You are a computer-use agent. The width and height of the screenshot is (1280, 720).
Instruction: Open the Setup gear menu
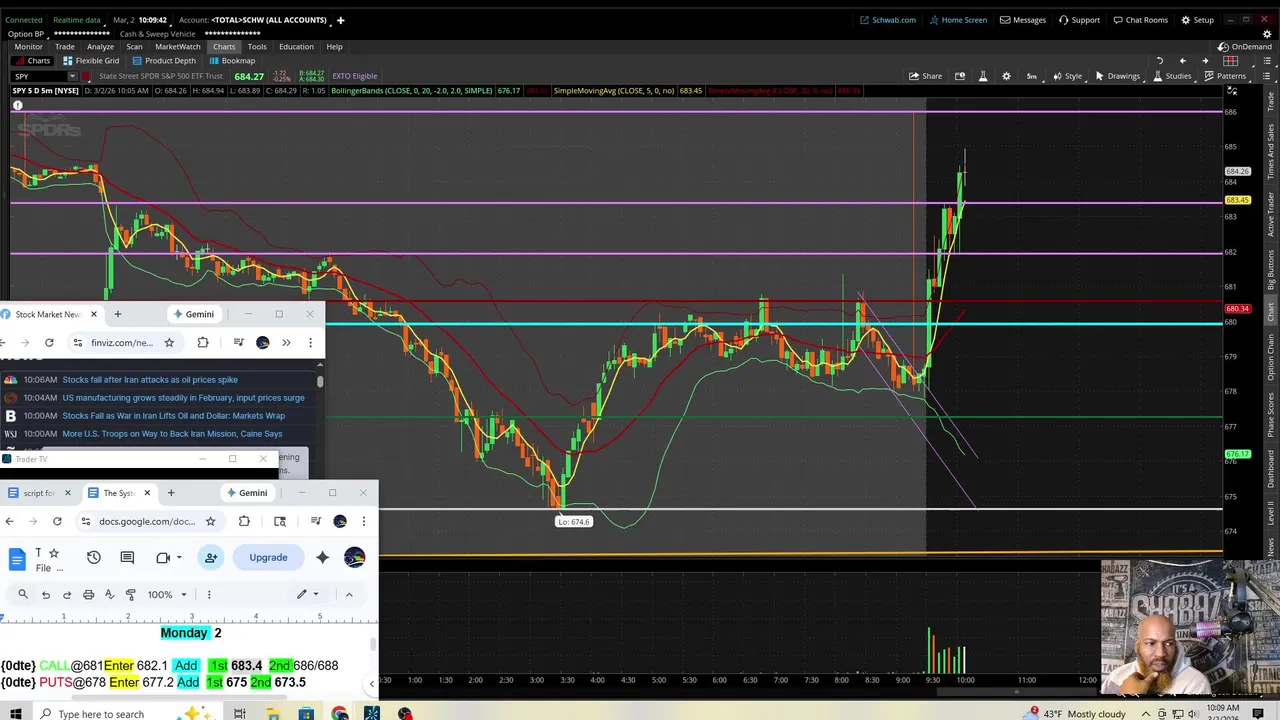pyautogui.click(x=1197, y=20)
